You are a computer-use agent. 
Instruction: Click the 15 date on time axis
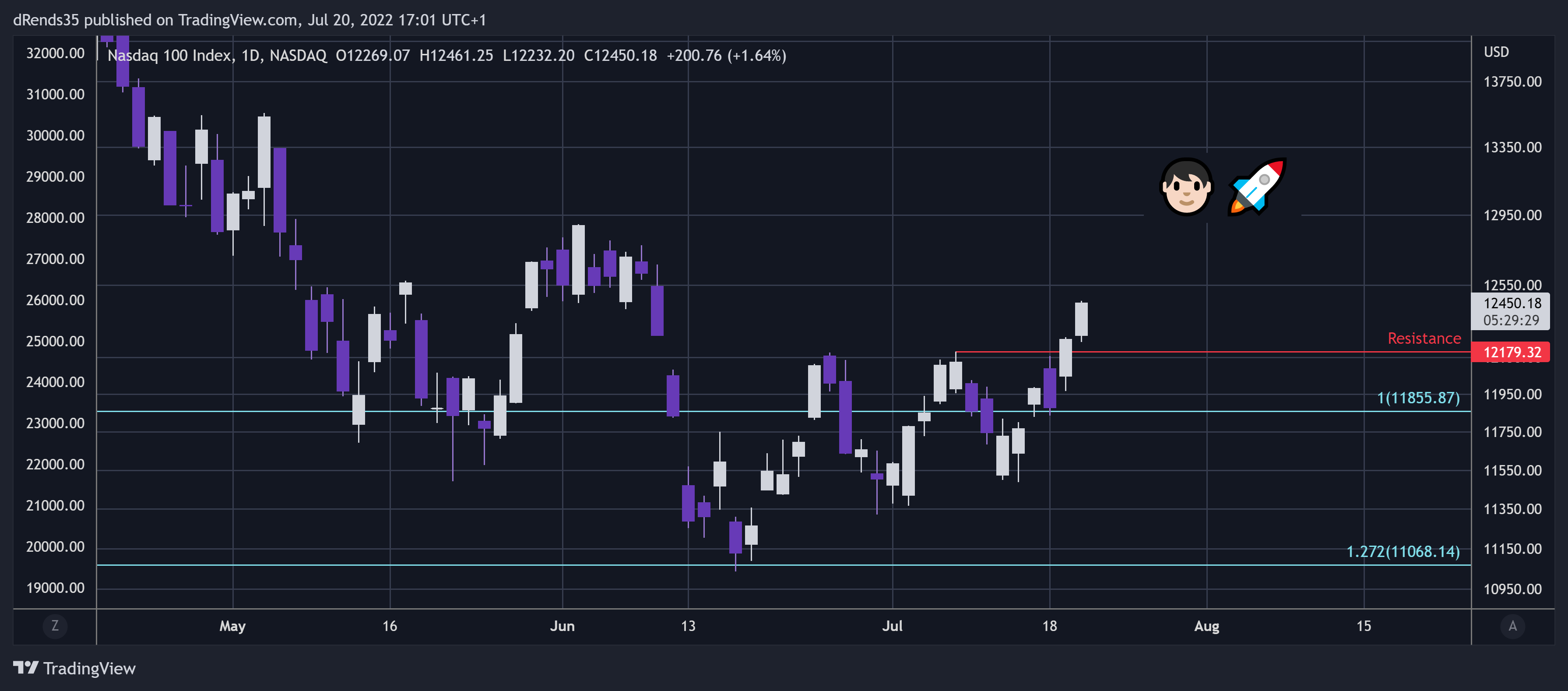(x=1364, y=626)
